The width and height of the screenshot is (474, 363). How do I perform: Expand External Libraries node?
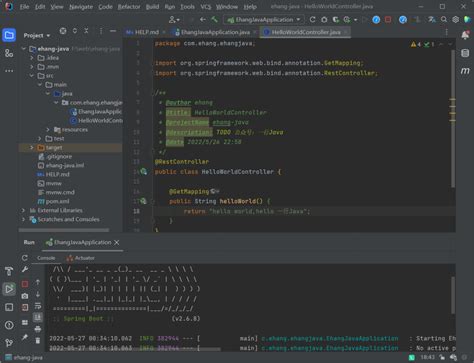coord(24,210)
